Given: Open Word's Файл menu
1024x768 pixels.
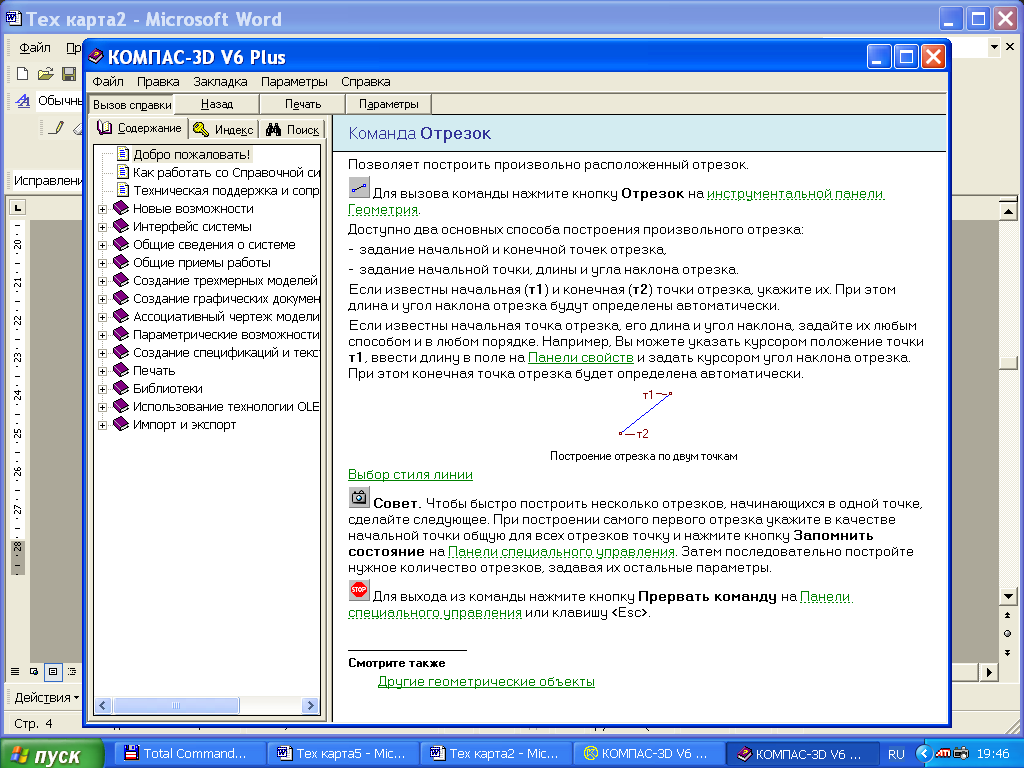Looking at the screenshot, I should pos(35,48).
